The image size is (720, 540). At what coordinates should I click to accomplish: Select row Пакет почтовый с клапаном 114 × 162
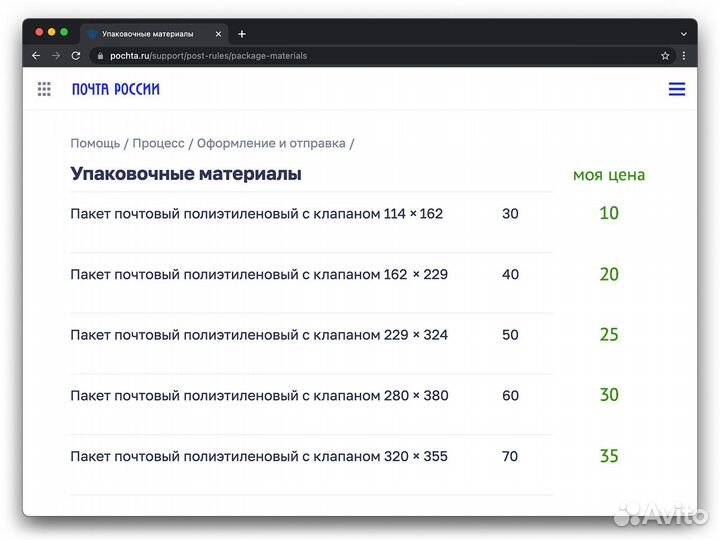tap(311, 222)
